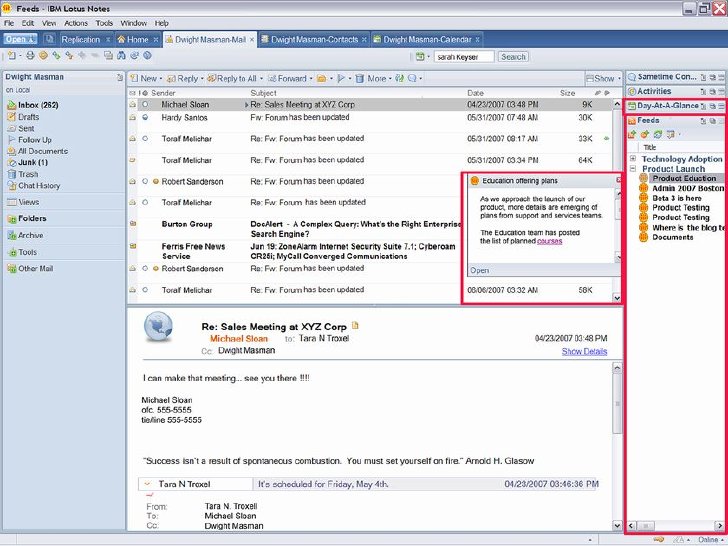Click the Feeds panel RSS icon
Screen dimensions: 728x546
(x=632, y=121)
